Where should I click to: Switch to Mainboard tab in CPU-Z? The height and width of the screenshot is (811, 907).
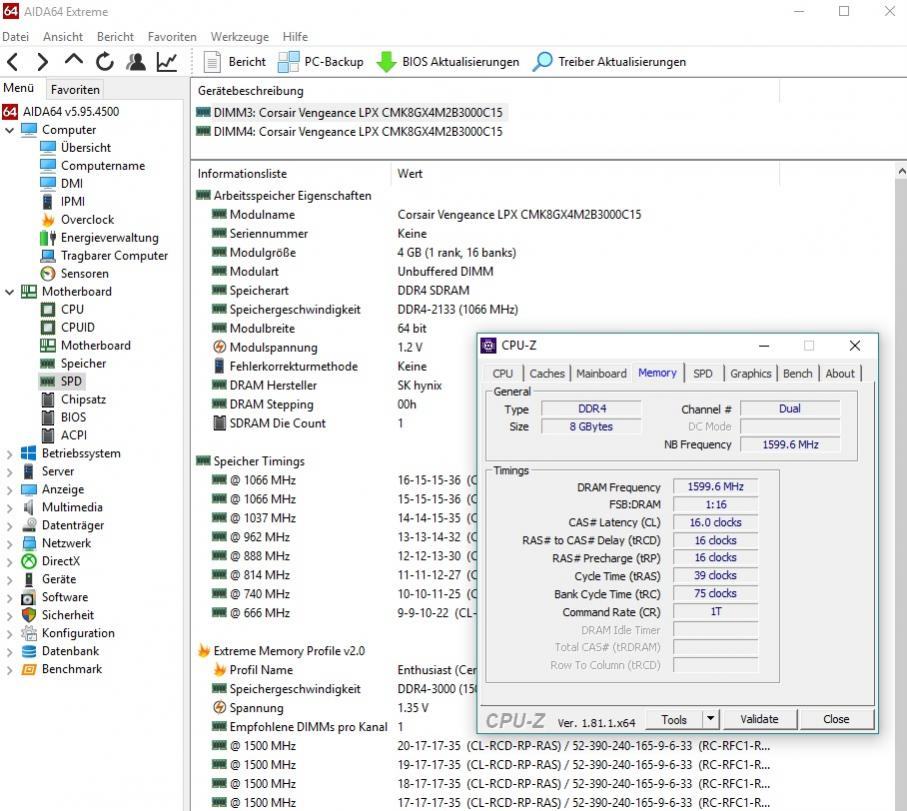coord(601,374)
